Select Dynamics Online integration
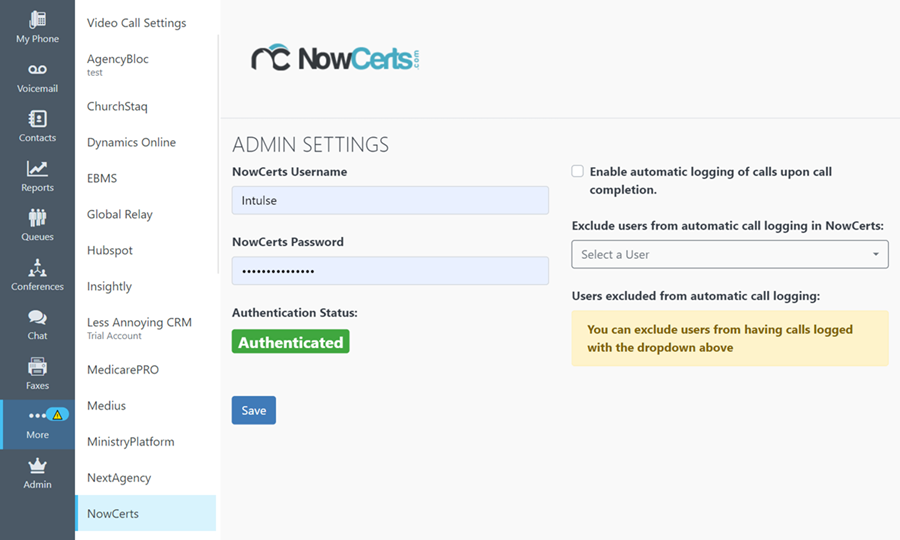The height and width of the screenshot is (540, 900). pos(131,142)
